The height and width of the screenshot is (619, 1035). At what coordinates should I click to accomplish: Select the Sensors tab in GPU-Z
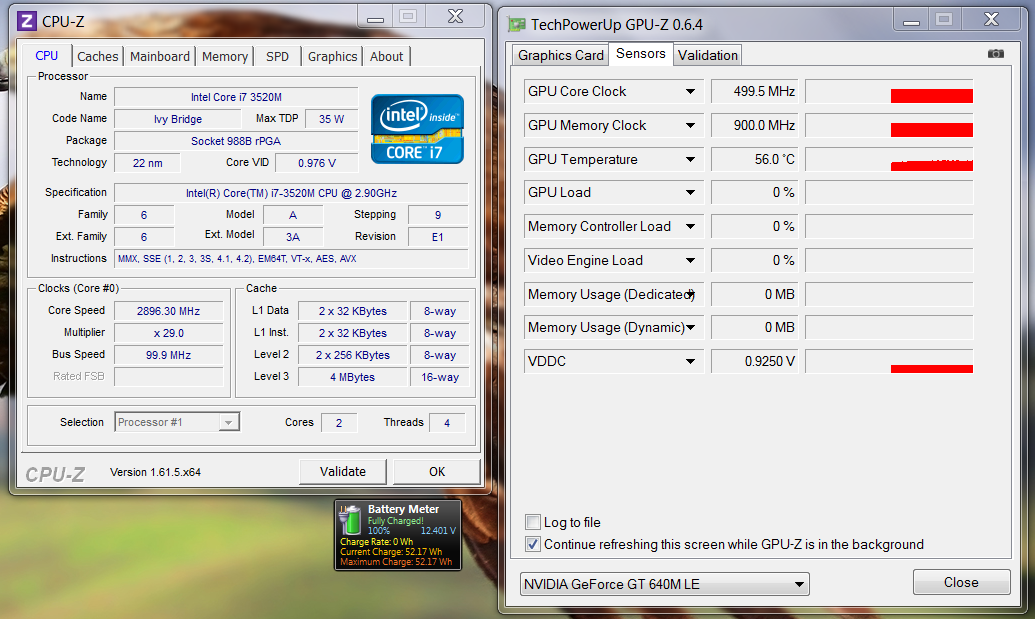640,53
